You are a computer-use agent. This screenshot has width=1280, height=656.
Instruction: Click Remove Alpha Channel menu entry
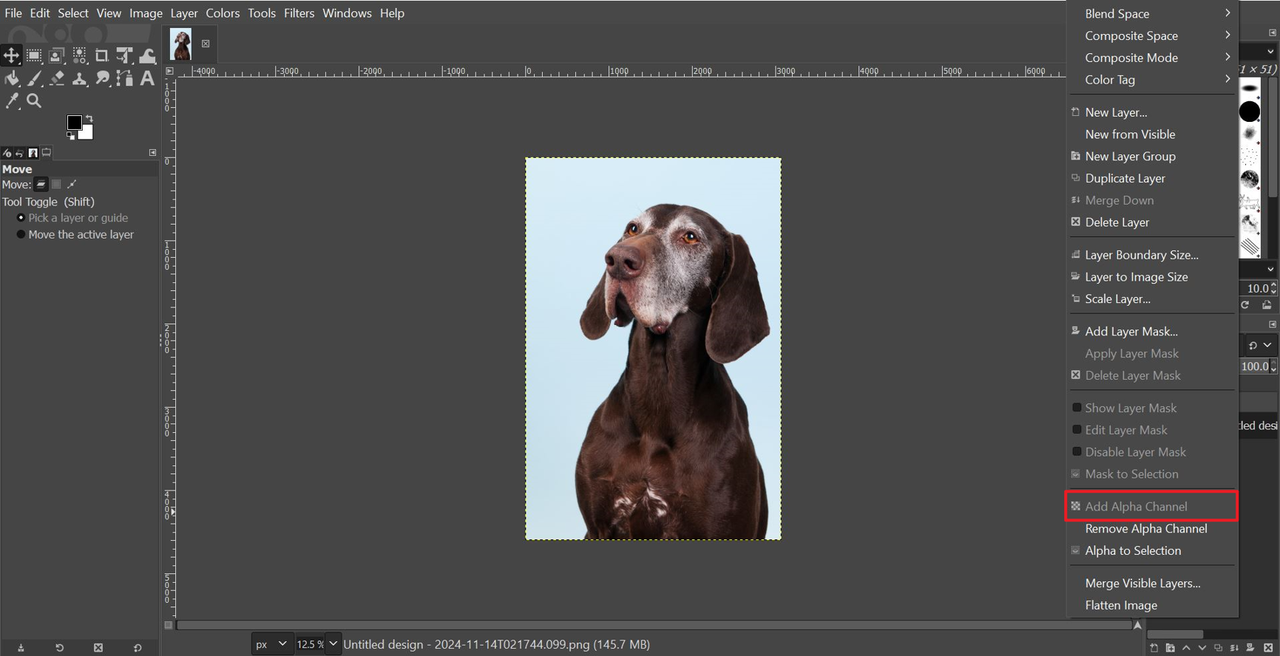pos(1146,529)
